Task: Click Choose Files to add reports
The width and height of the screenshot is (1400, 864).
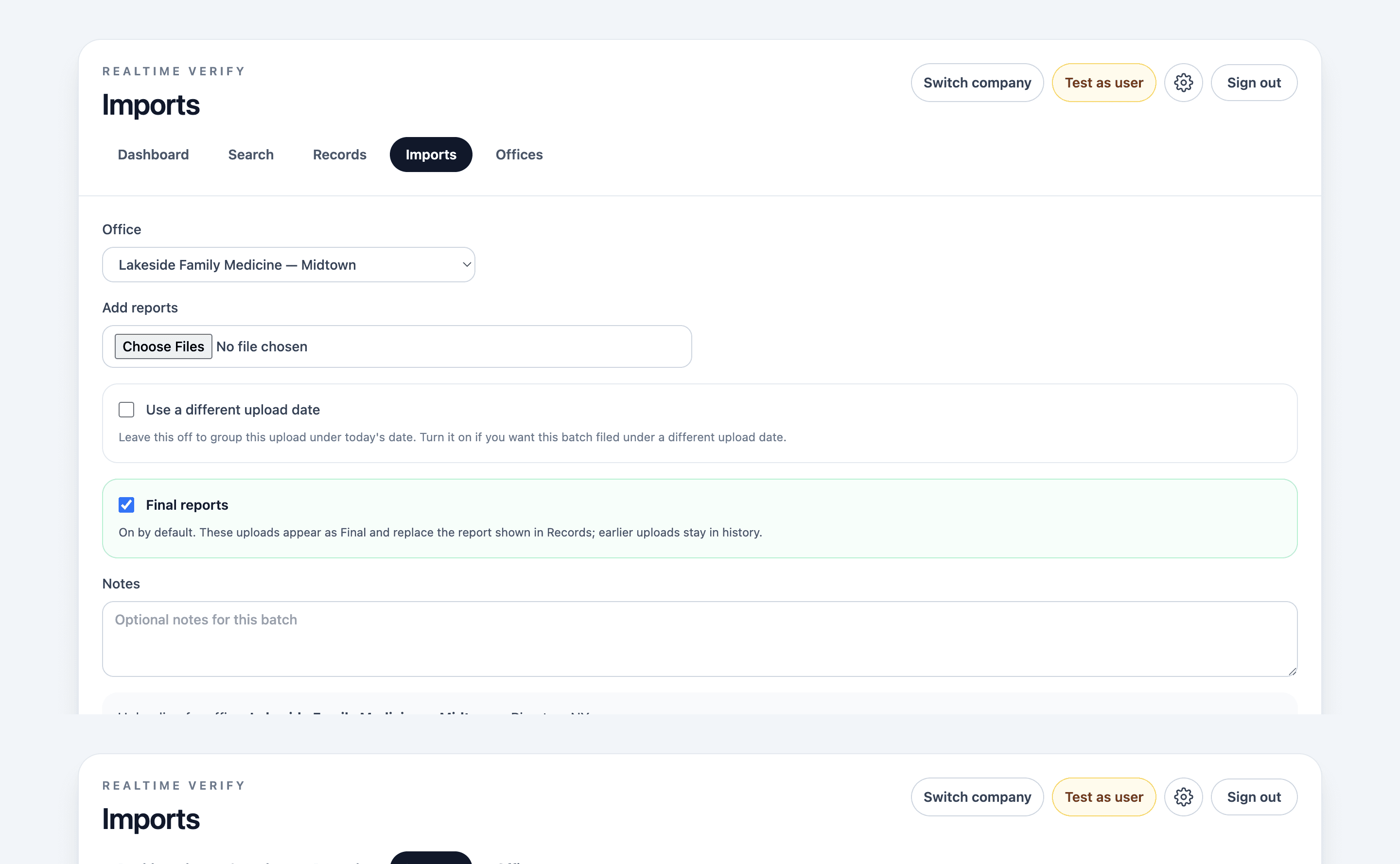Action: click(163, 347)
